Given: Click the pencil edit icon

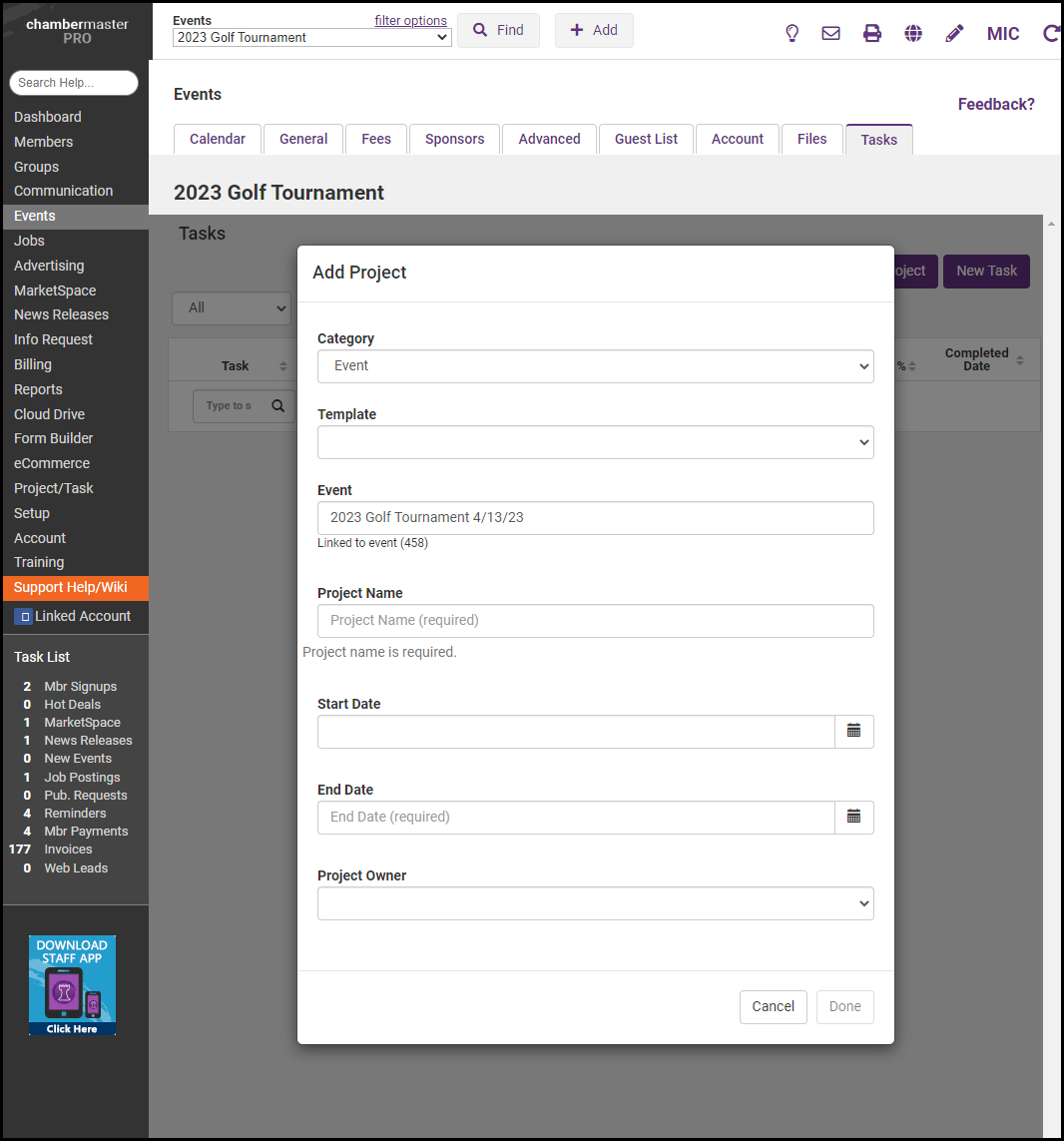Looking at the screenshot, I should tap(954, 33).
